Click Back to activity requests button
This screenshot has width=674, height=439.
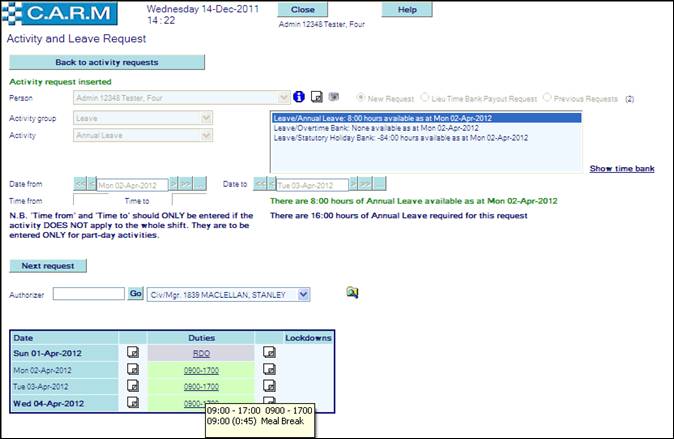click(x=106, y=62)
